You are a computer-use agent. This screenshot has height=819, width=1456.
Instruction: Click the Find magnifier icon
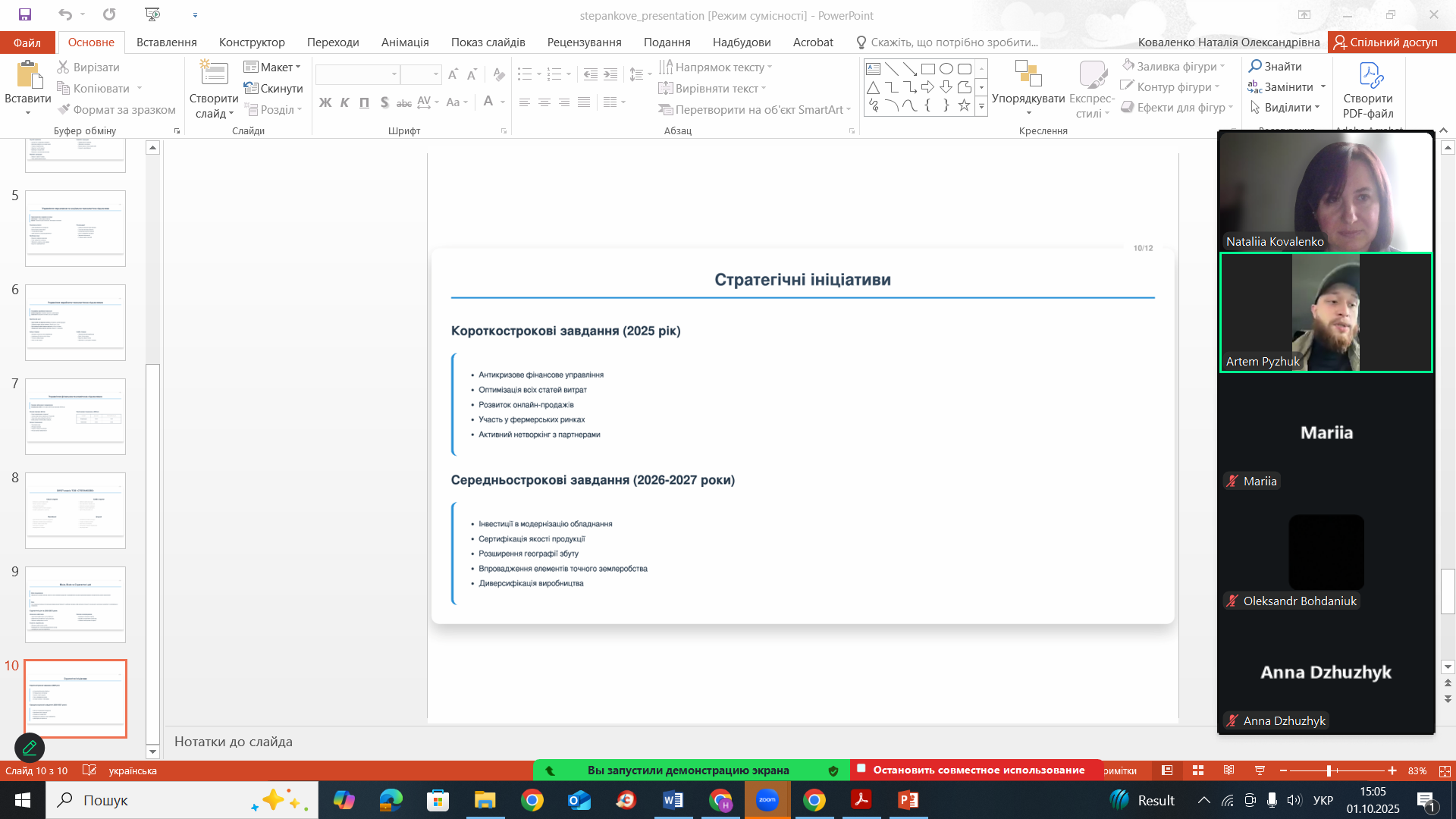coord(1256,67)
